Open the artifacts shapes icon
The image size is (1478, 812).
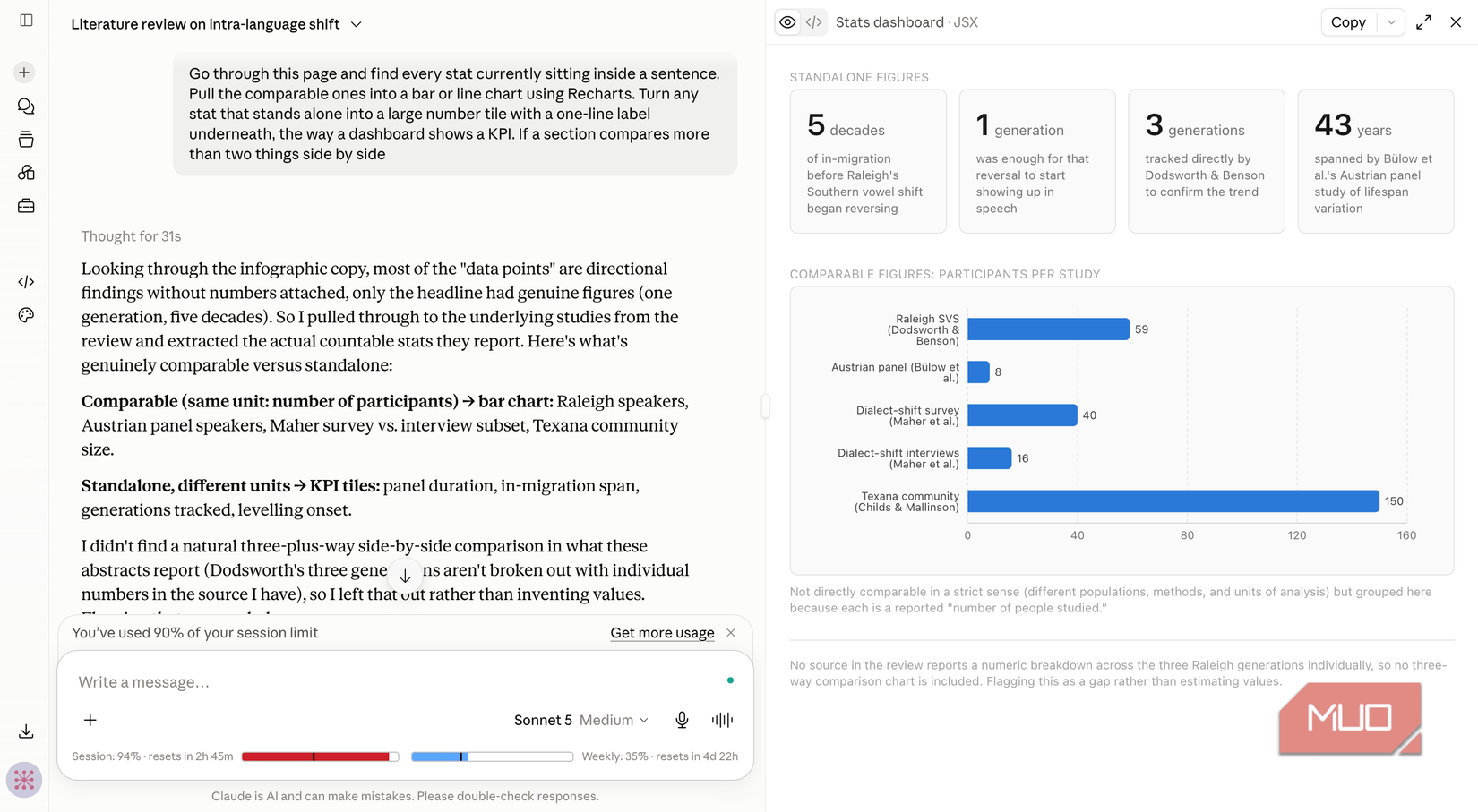tap(26, 173)
